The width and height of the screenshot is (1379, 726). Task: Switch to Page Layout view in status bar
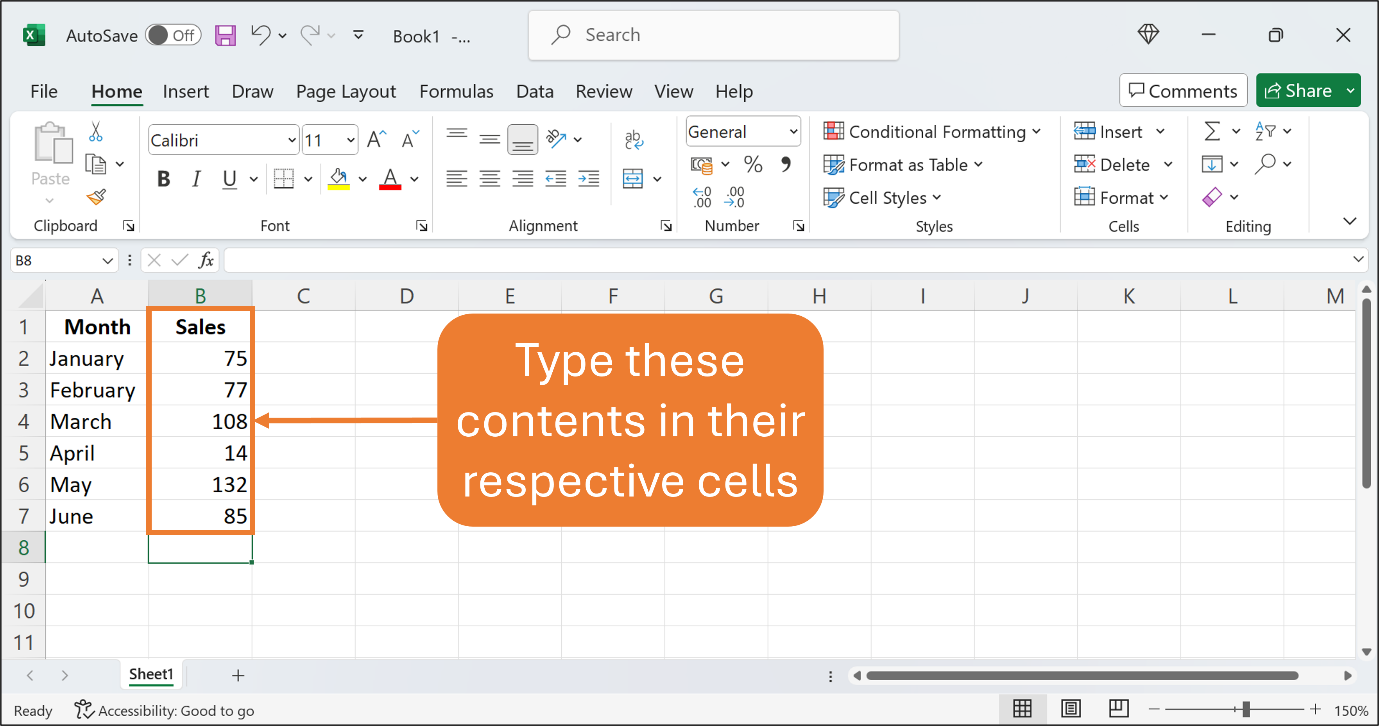click(1071, 709)
